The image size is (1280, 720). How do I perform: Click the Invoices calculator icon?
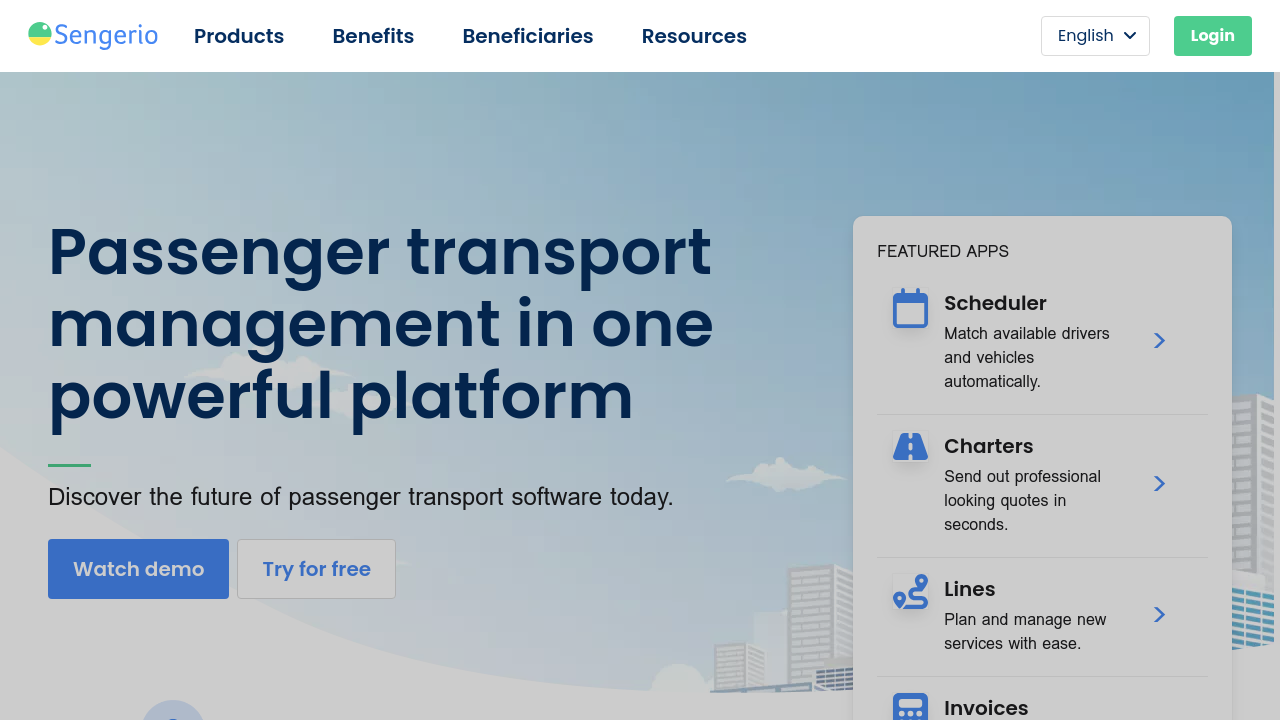(x=910, y=707)
